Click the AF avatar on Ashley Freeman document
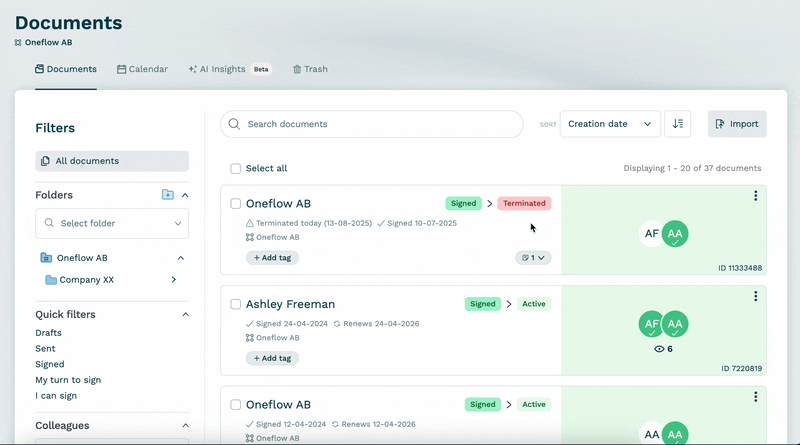The image size is (800, 445). tap(651, 324)
